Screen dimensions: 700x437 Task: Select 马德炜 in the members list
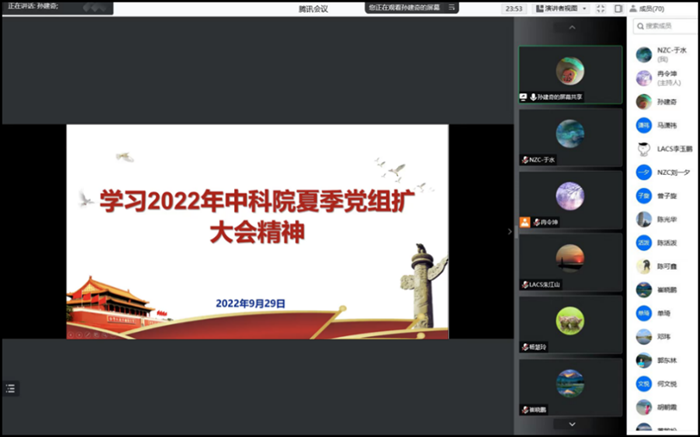[667, 125]
